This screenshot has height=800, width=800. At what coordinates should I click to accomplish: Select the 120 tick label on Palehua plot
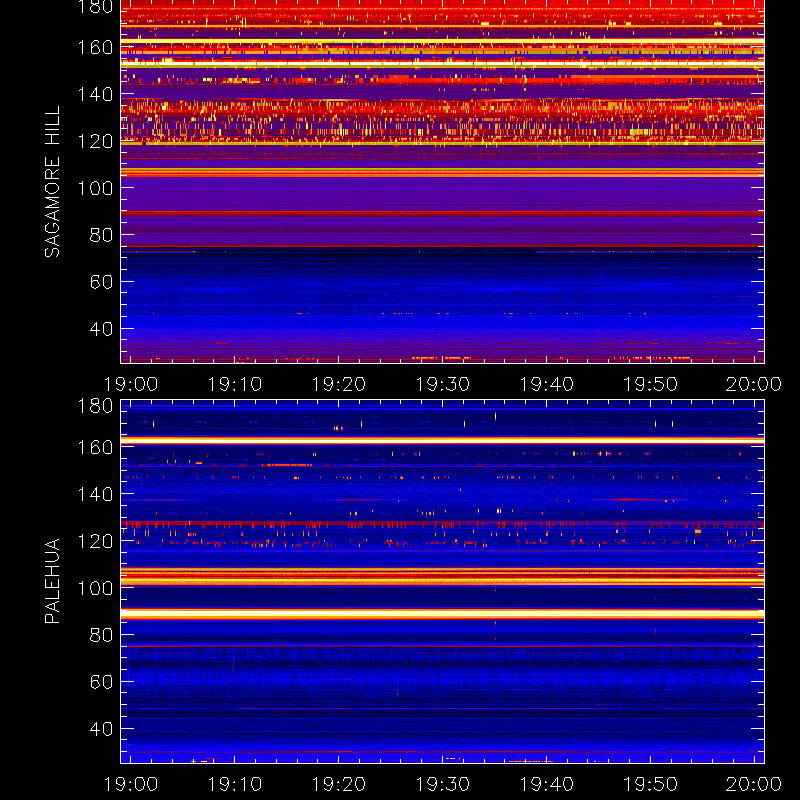point(95,541)
